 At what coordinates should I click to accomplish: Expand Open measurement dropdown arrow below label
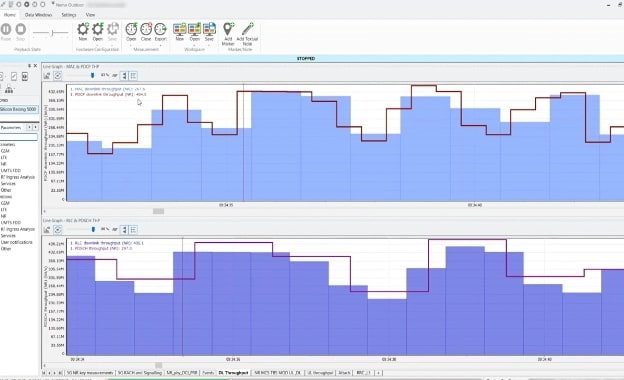pyautogui.click(x=131, y=44)
